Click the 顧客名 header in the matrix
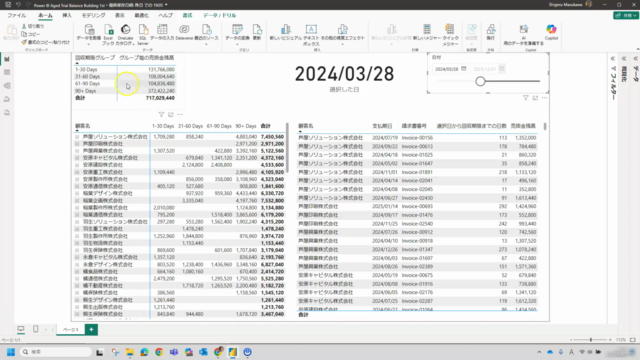640x360 pixels. point(83,126)
